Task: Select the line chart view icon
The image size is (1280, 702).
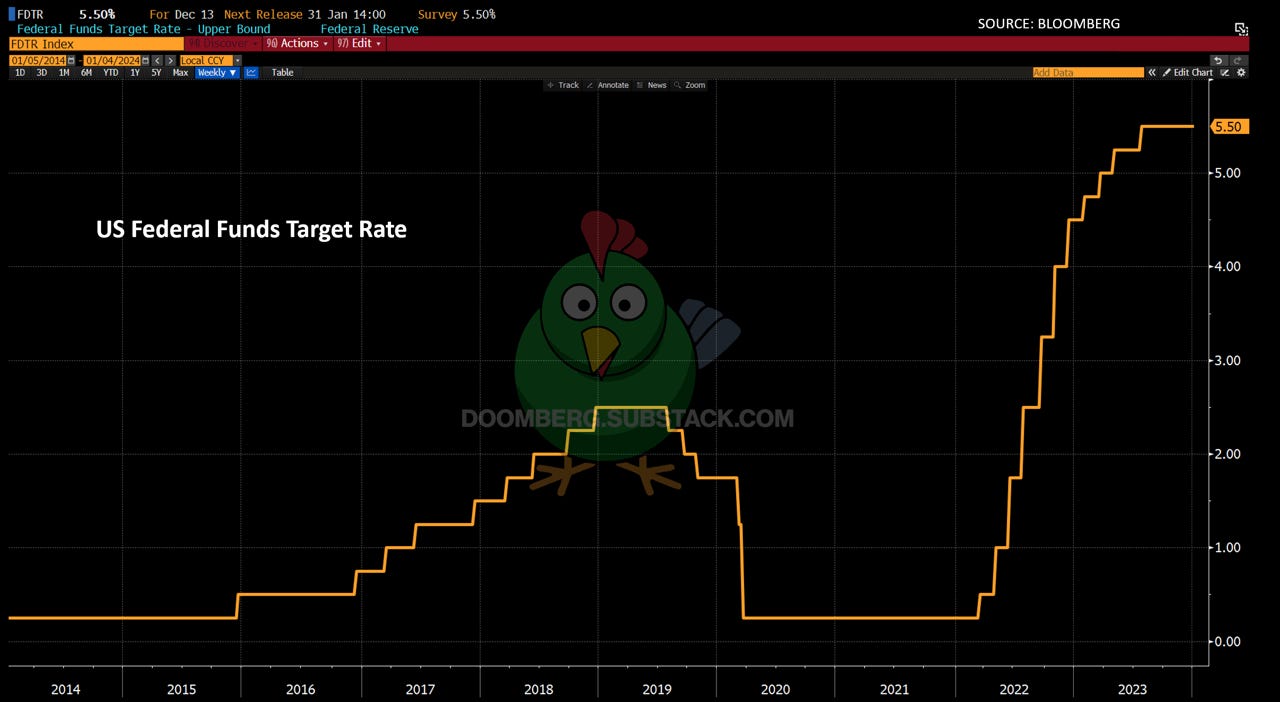Action: [x=251, y=73]
